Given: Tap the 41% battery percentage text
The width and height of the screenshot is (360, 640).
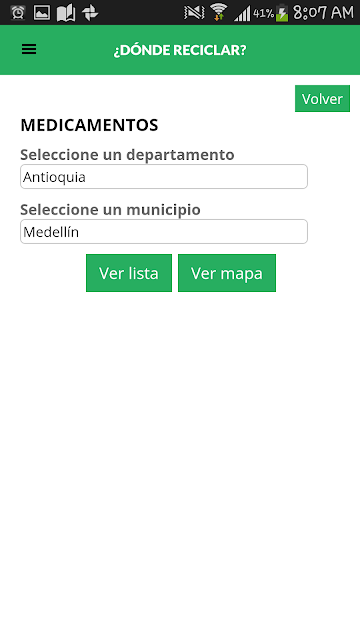Looking at the screenshot, I should [264, 13].
